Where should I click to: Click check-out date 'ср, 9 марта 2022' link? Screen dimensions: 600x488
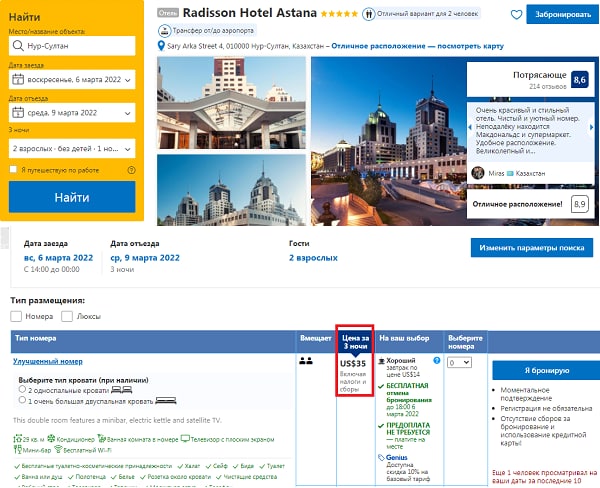tap(145, 258)
